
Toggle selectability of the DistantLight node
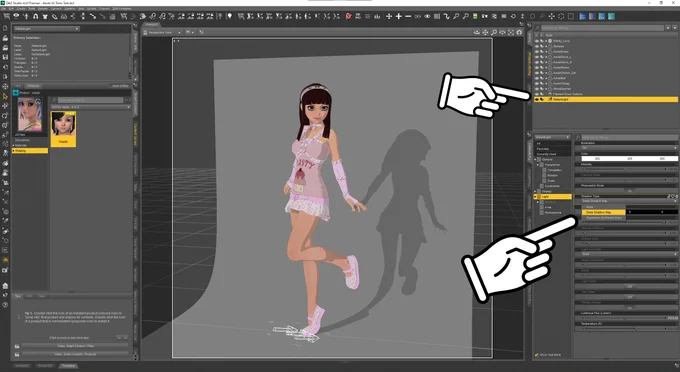(x=542, y=99)
